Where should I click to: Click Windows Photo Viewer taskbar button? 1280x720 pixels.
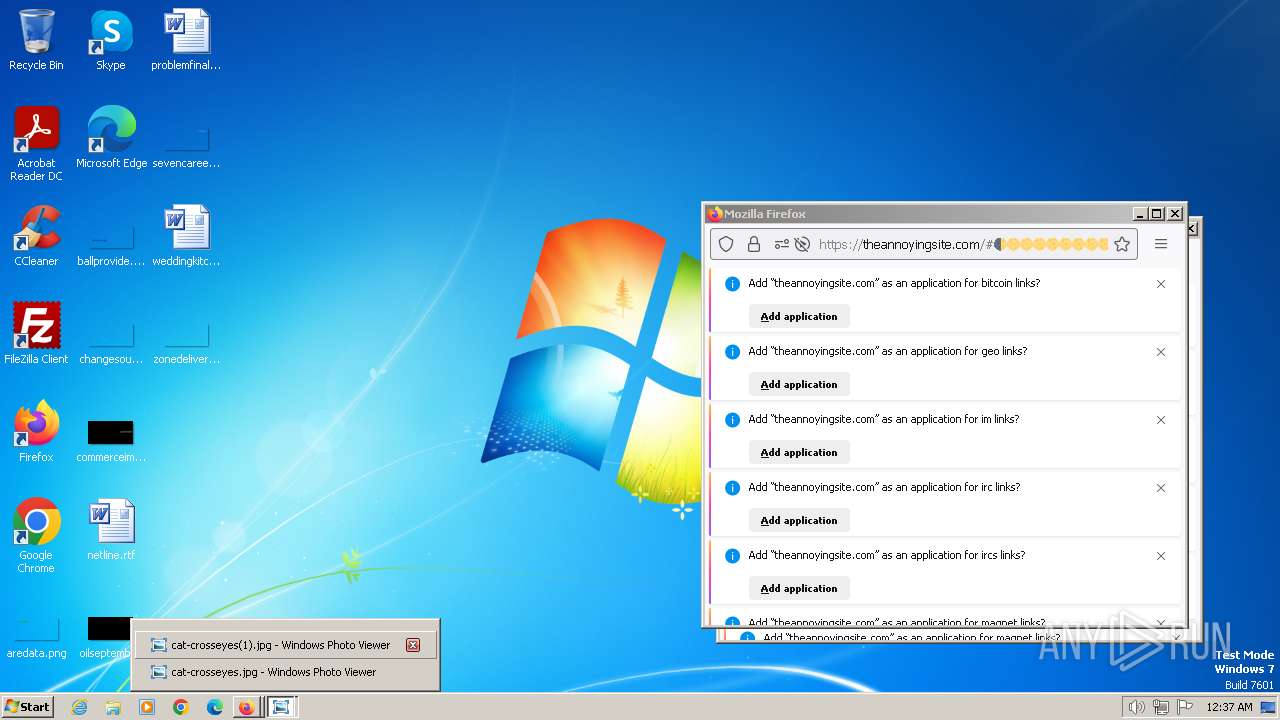click(x=281, y=707)
